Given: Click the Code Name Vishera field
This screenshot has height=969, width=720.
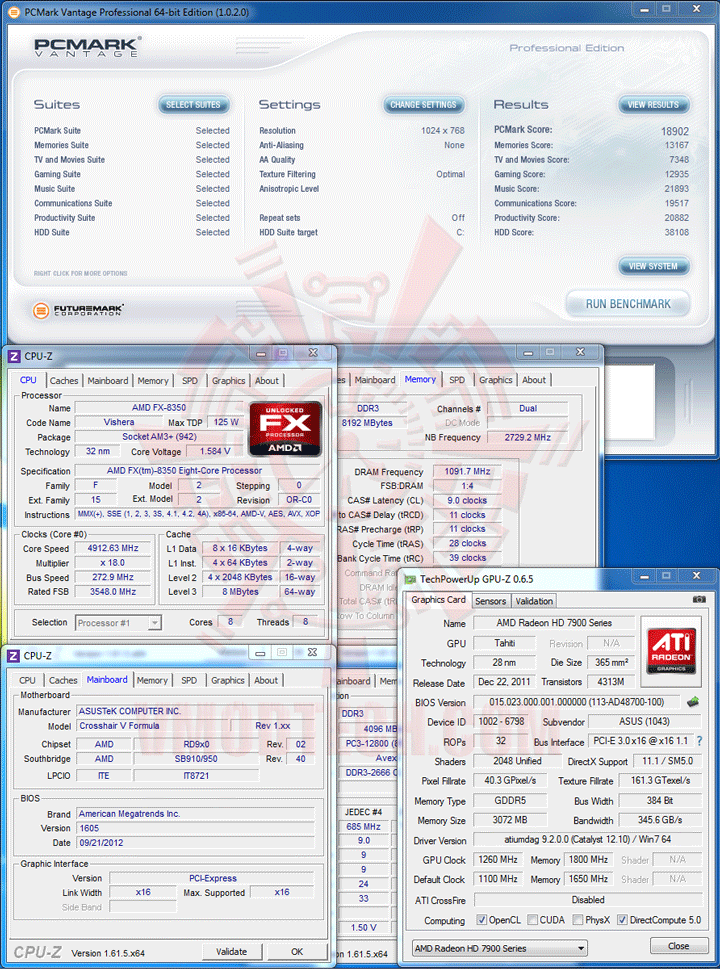Looking at the screenshot, I should tap(119, 422).
